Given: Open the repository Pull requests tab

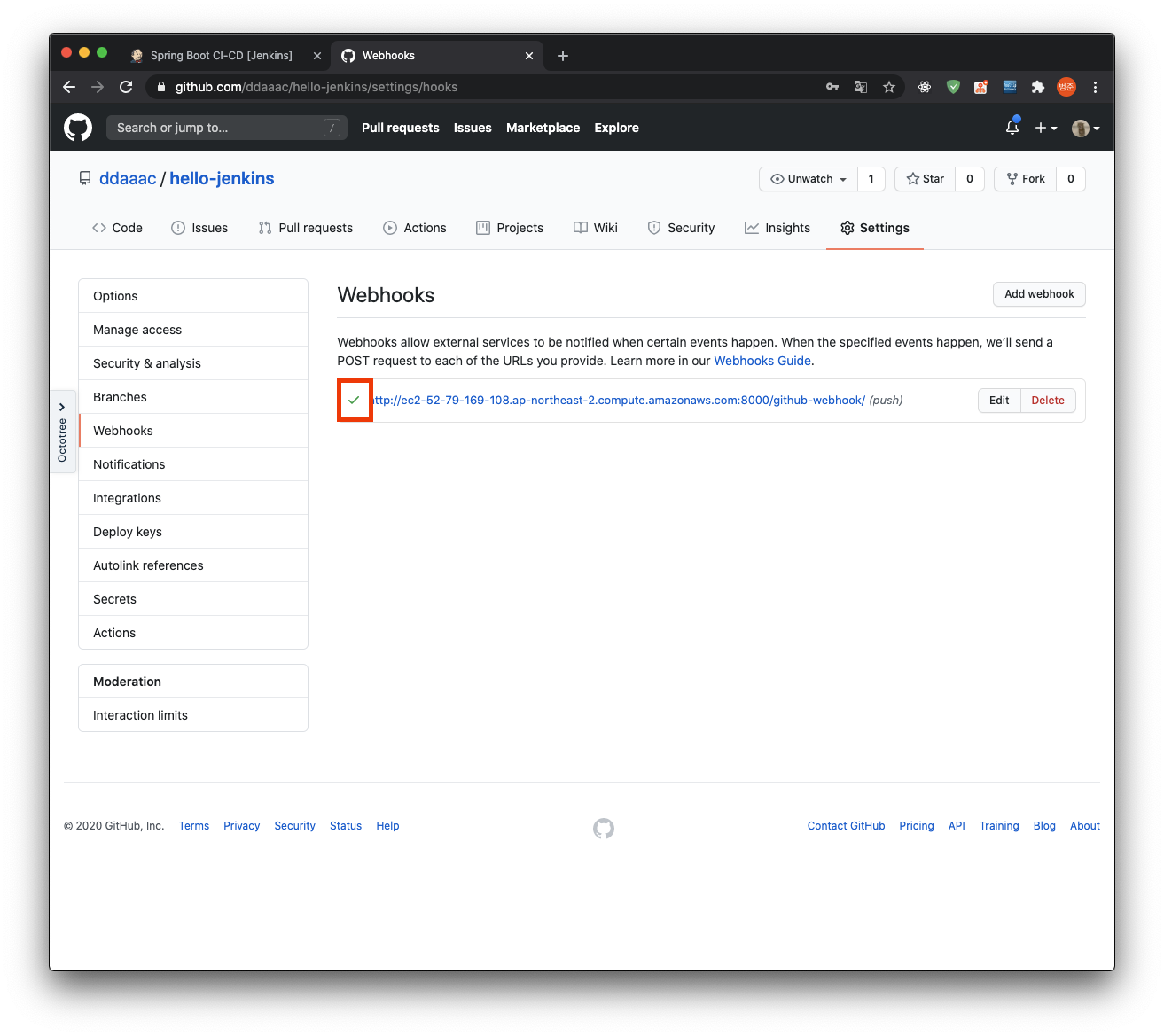Looking at the screenshot, I should coord(305,228).
